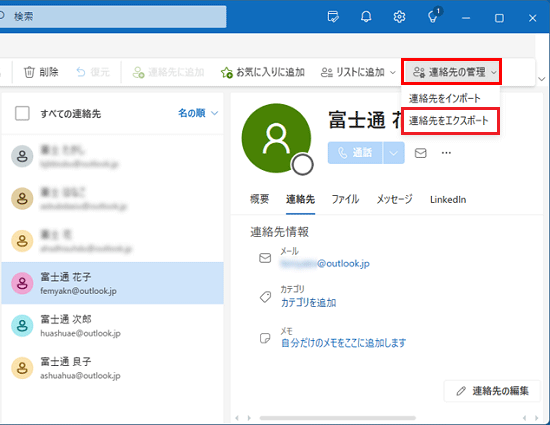
Task: Check the すべての連絡先 select-all checkbox
Action: point(22,113)
